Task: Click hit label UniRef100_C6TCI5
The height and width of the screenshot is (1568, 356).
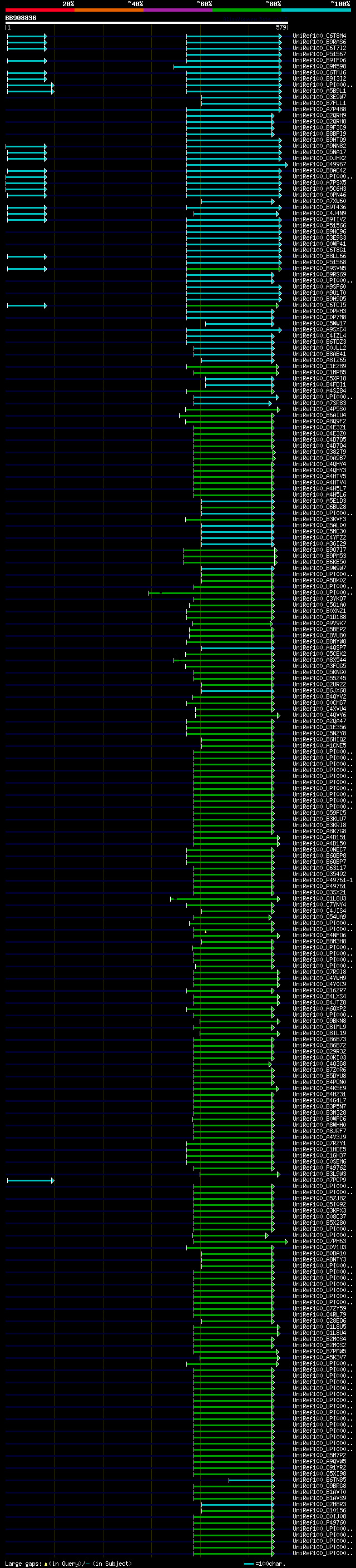Action: click(319, 305)
